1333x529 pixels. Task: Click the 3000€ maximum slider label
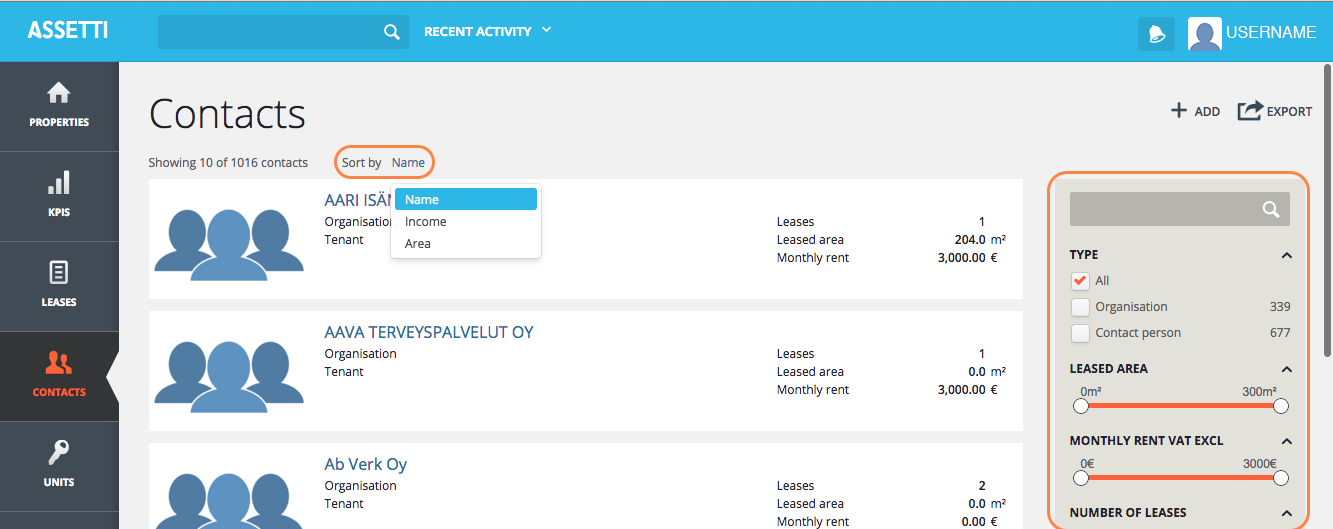1260,464
